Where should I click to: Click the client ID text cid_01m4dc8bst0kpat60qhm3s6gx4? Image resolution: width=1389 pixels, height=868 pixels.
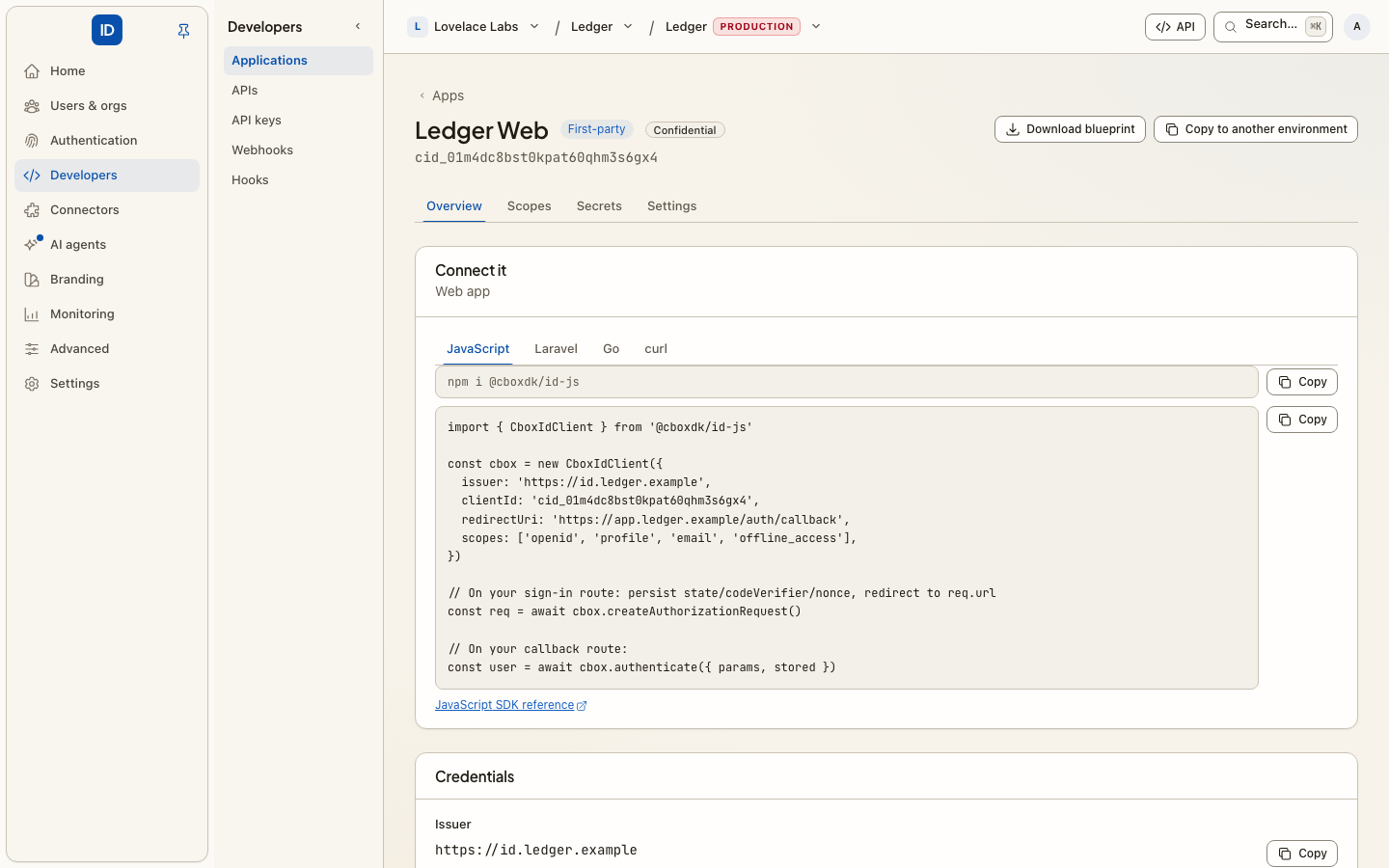coord(536,157)
